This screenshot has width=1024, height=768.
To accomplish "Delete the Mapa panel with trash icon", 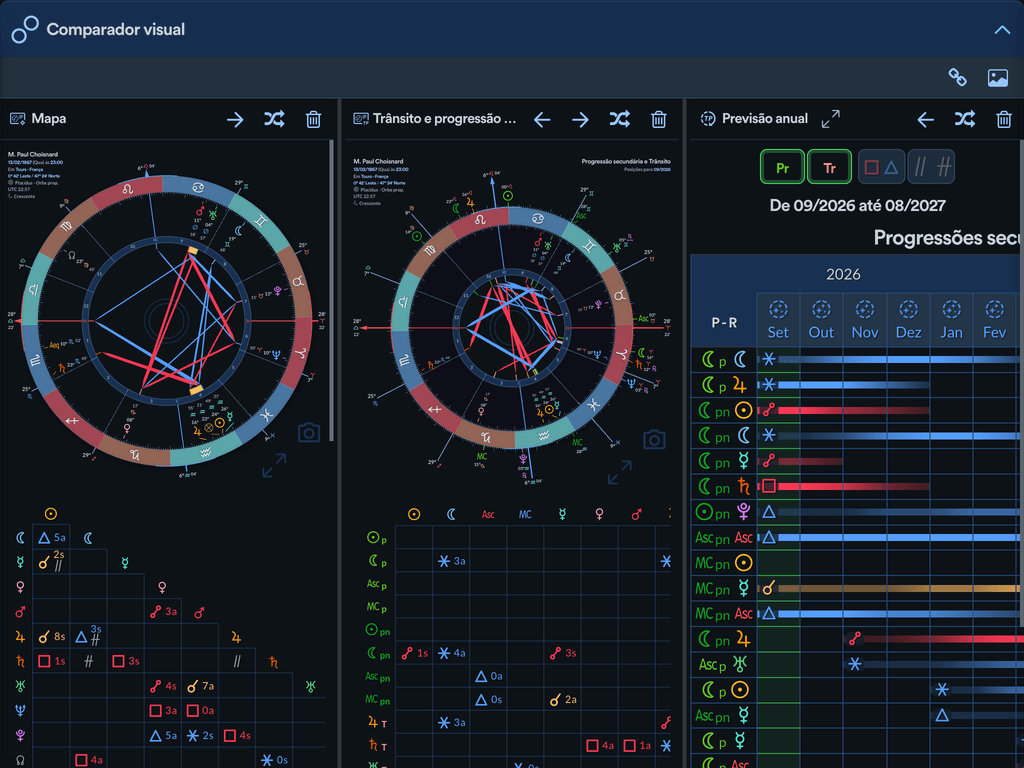I will point(313,119).
